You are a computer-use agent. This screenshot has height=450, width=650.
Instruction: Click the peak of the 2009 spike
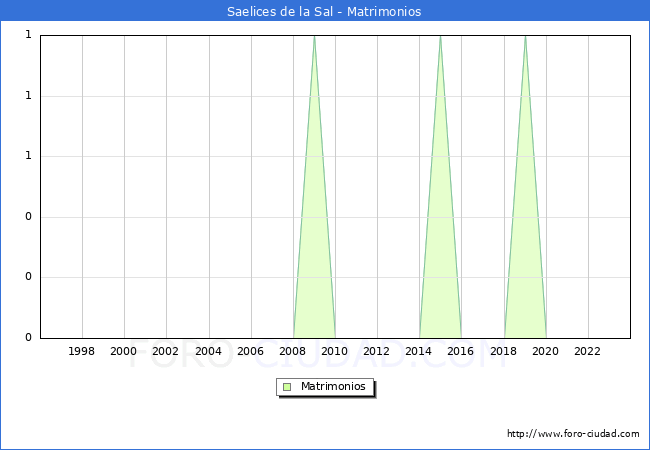point(314,37)
